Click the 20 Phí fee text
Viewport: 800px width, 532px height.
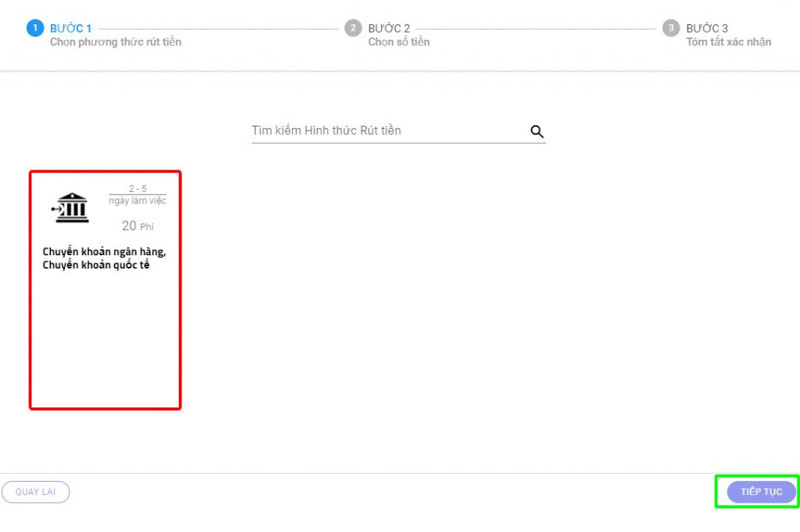(137, 226)
